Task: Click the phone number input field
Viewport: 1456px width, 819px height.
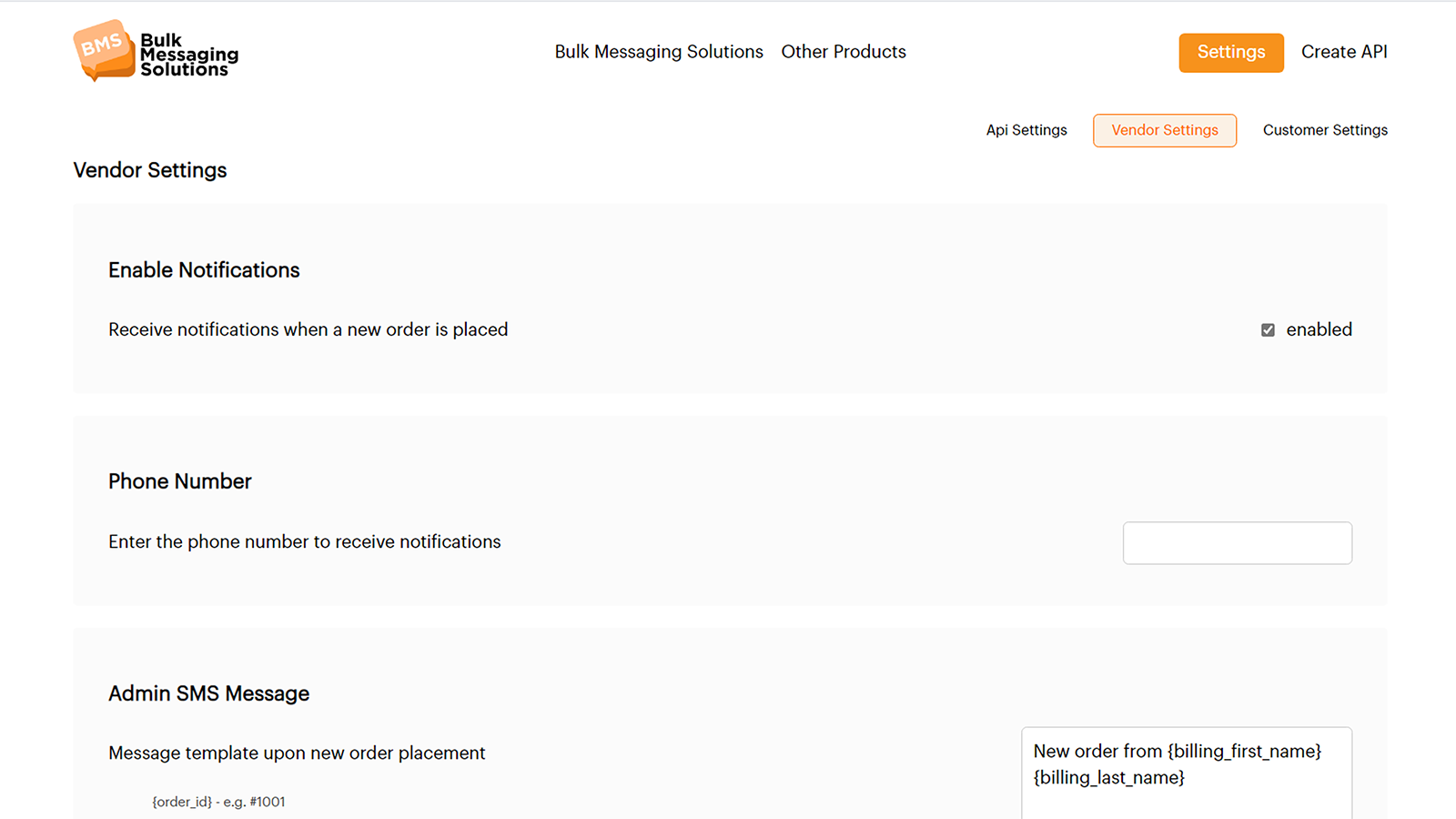Action: coord(1238,542)
